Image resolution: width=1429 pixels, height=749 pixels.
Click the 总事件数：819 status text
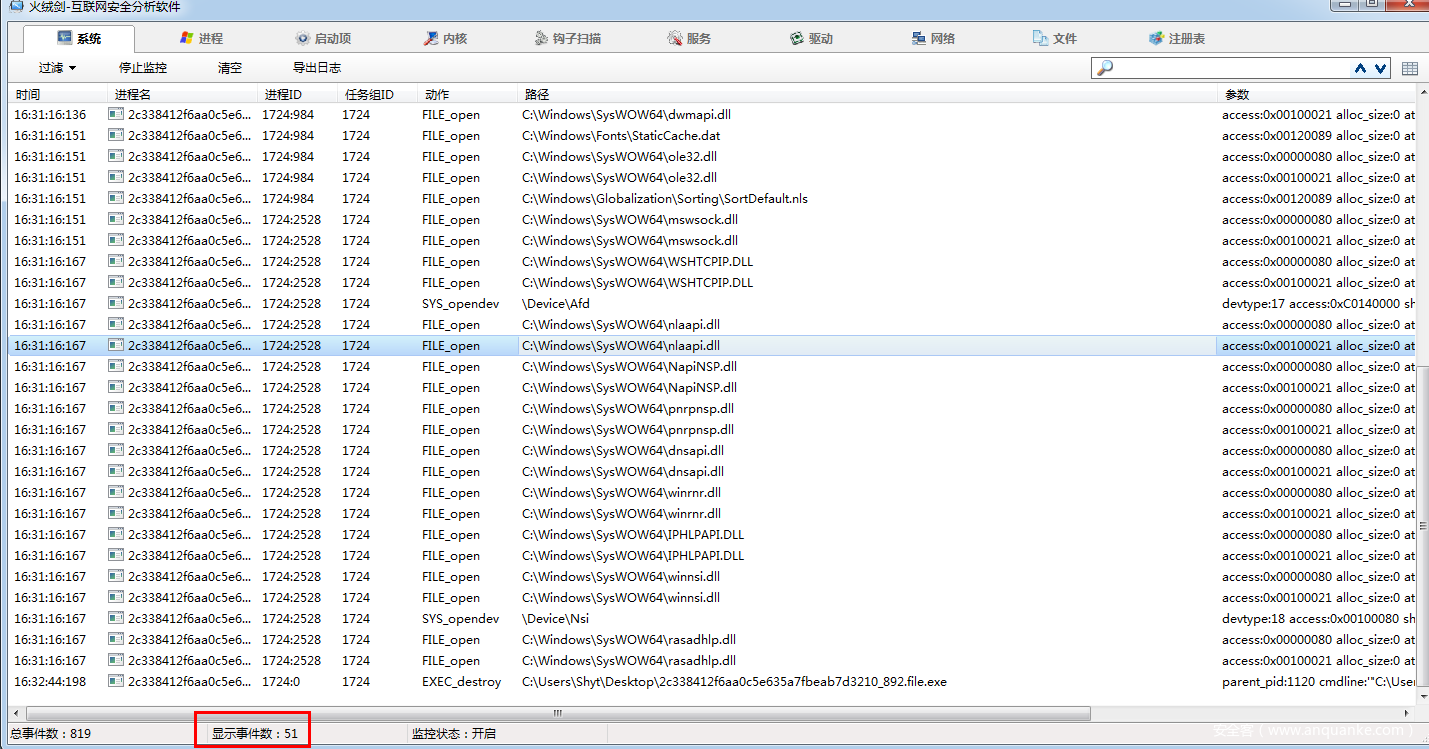tap(50, 734)
